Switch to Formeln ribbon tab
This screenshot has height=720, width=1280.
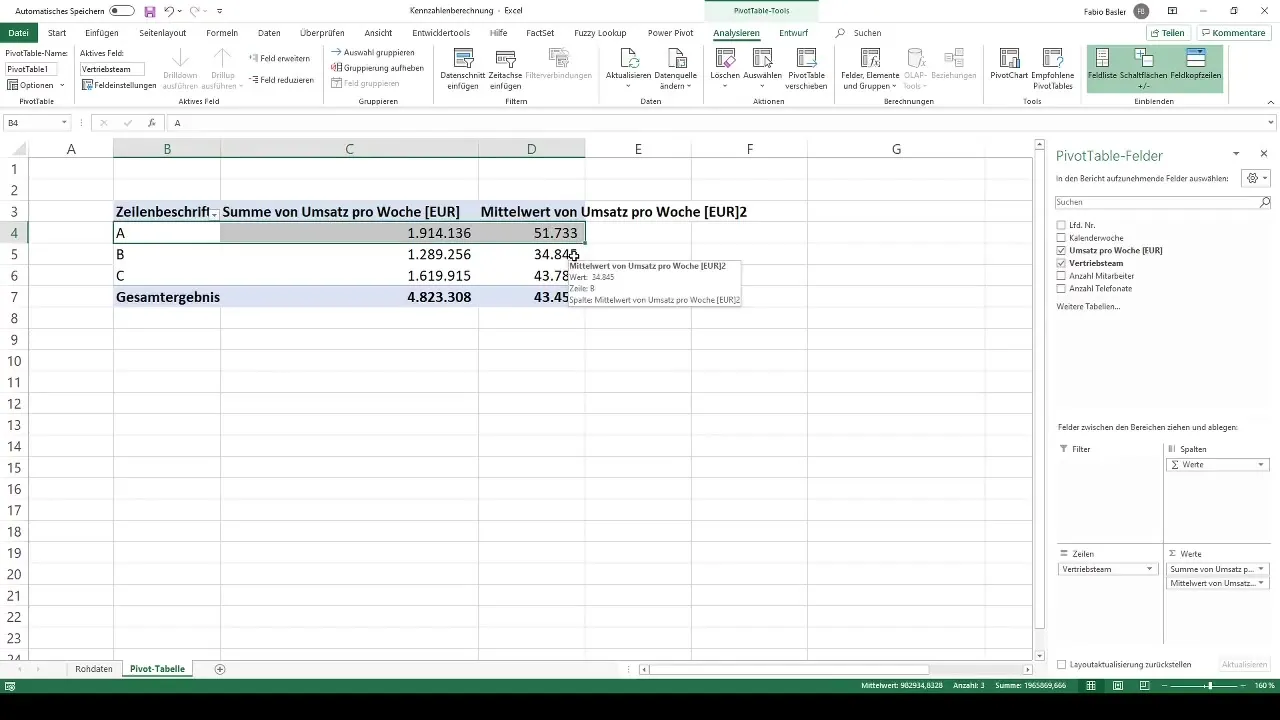[222, 33]
